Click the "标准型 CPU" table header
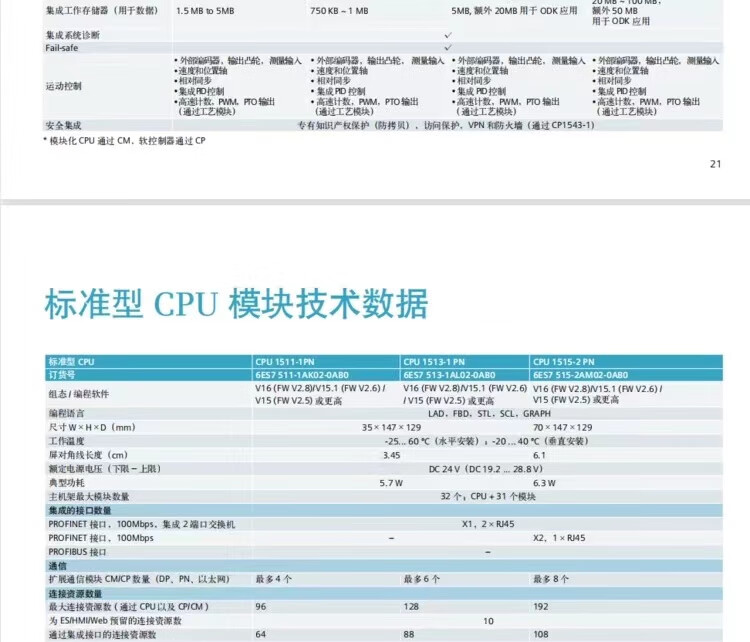This screenshot has width=750, height=642. point(71,362)
